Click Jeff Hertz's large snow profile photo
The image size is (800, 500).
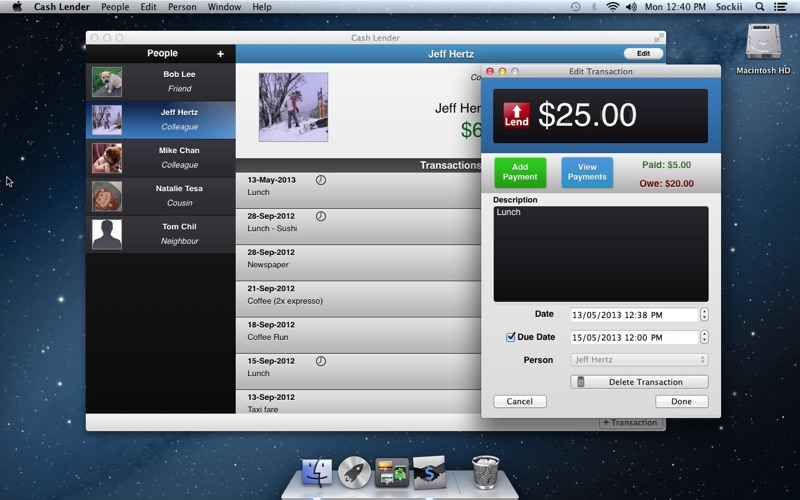pos(293,107)
